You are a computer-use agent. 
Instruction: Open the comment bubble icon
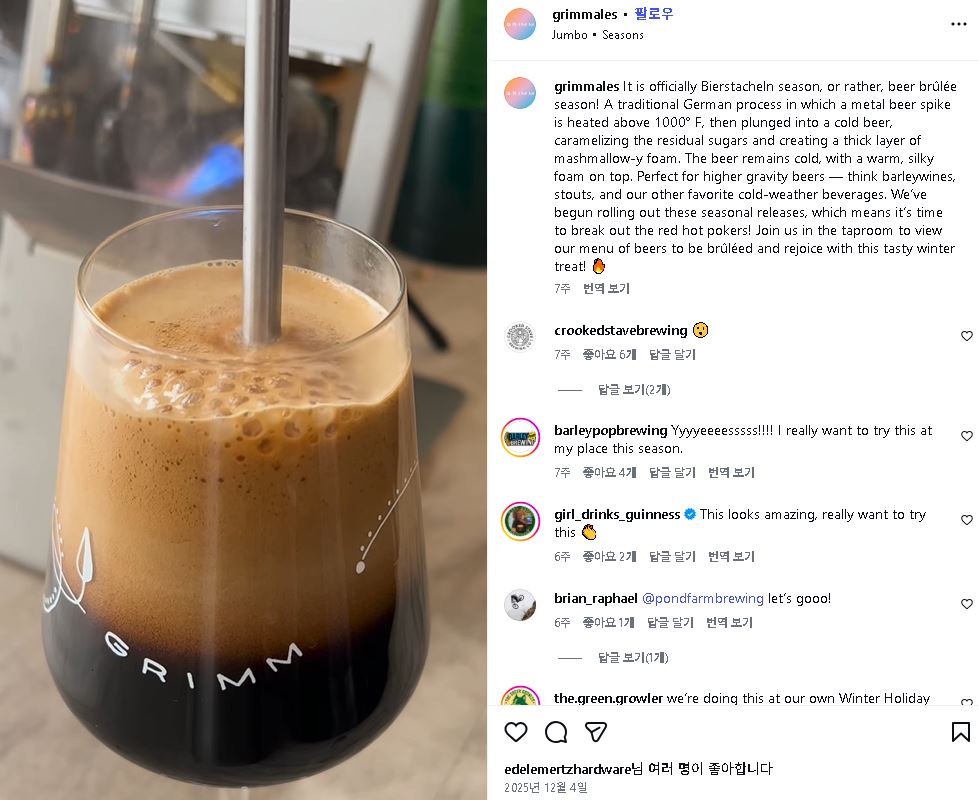tap(556, 732)
